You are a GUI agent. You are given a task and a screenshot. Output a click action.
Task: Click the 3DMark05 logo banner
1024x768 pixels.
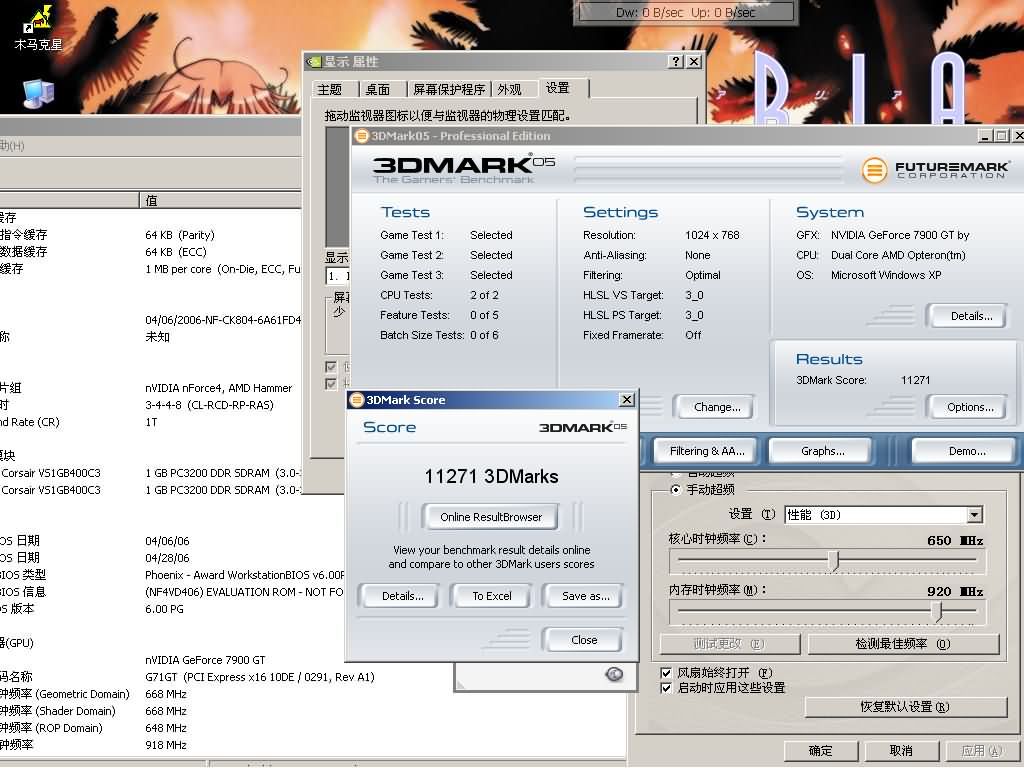[x=464, y=169]
